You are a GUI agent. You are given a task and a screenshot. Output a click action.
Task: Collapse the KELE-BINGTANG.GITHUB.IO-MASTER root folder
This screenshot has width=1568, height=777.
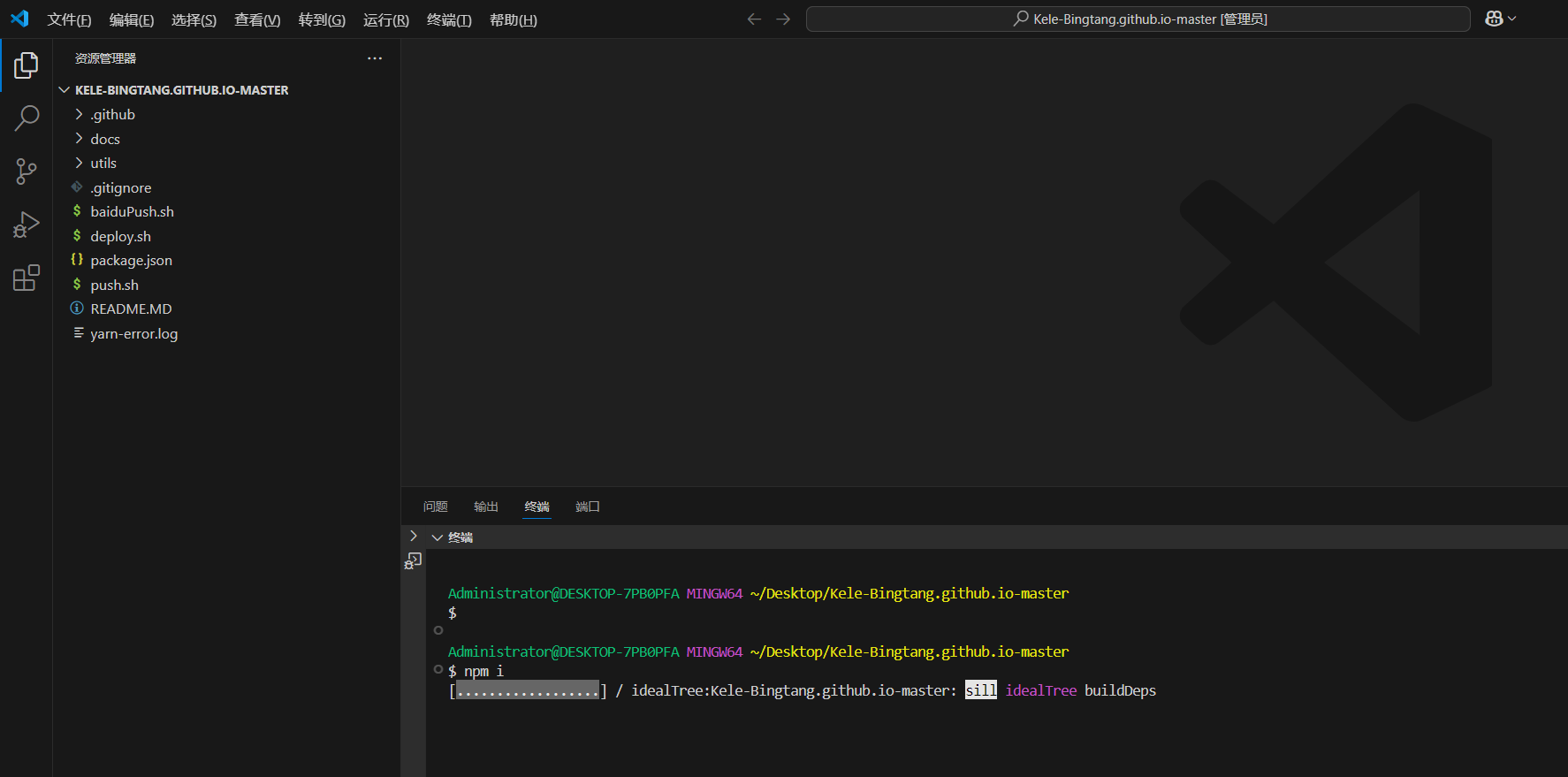click(64, 90)
